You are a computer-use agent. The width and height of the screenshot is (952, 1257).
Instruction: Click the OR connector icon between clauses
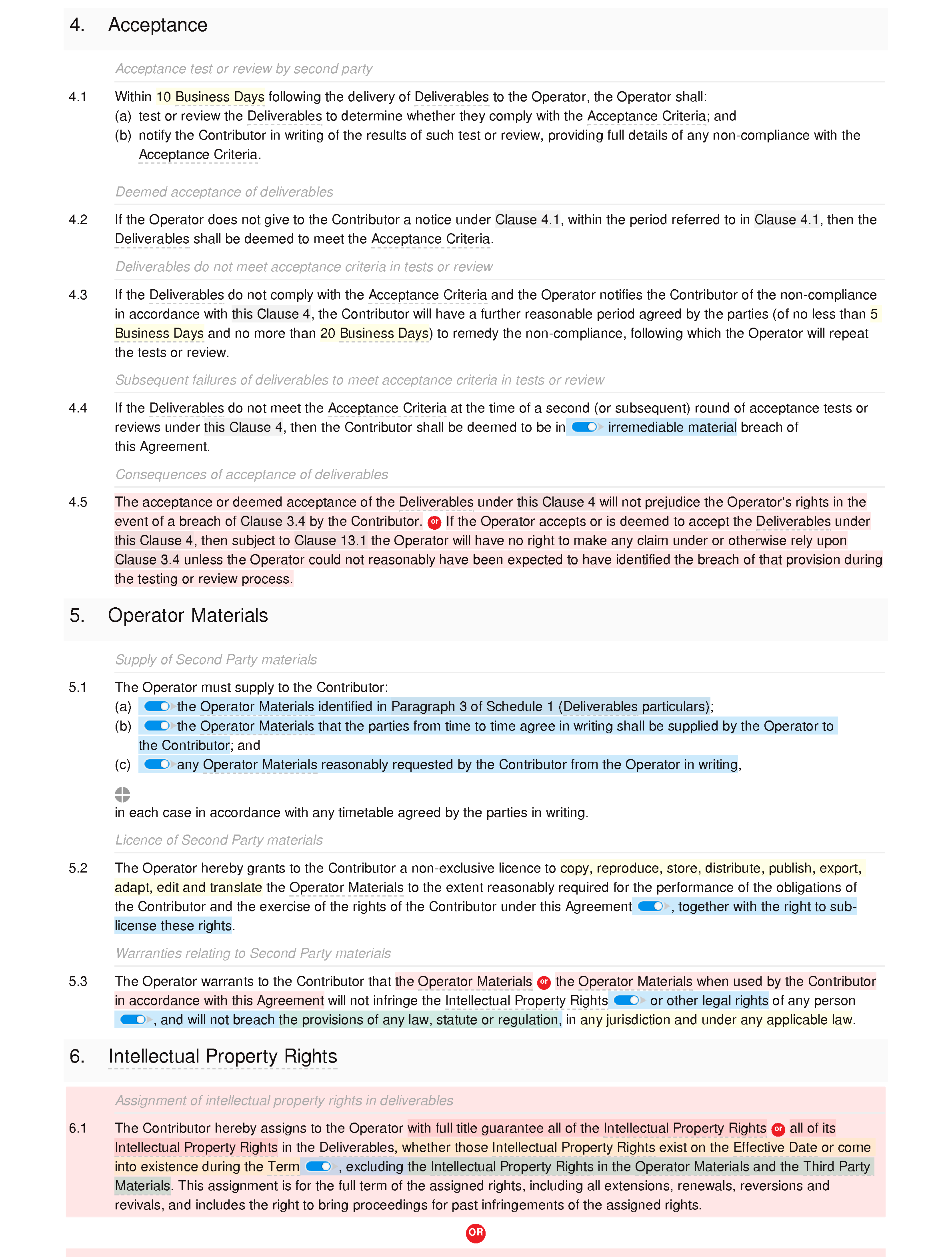[476, 1232]
